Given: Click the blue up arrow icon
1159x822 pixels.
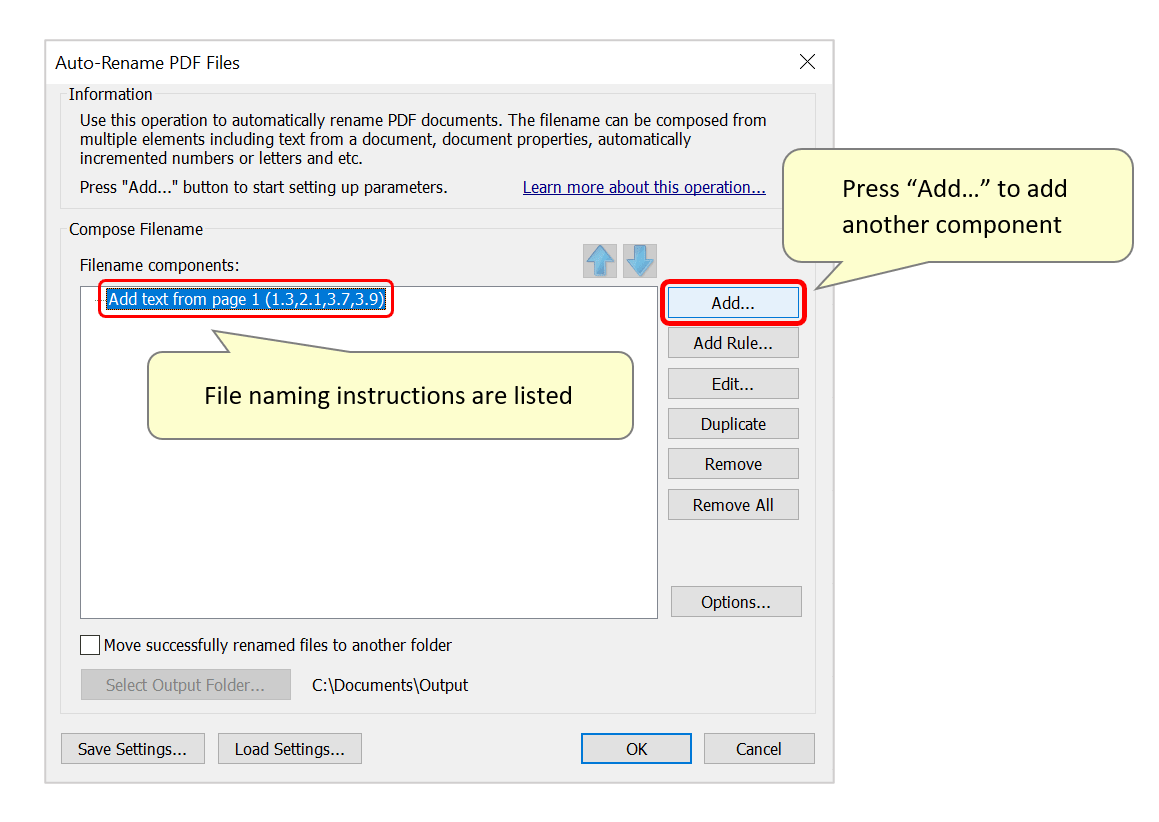Looking at the screenshot, I should [599, 261].
